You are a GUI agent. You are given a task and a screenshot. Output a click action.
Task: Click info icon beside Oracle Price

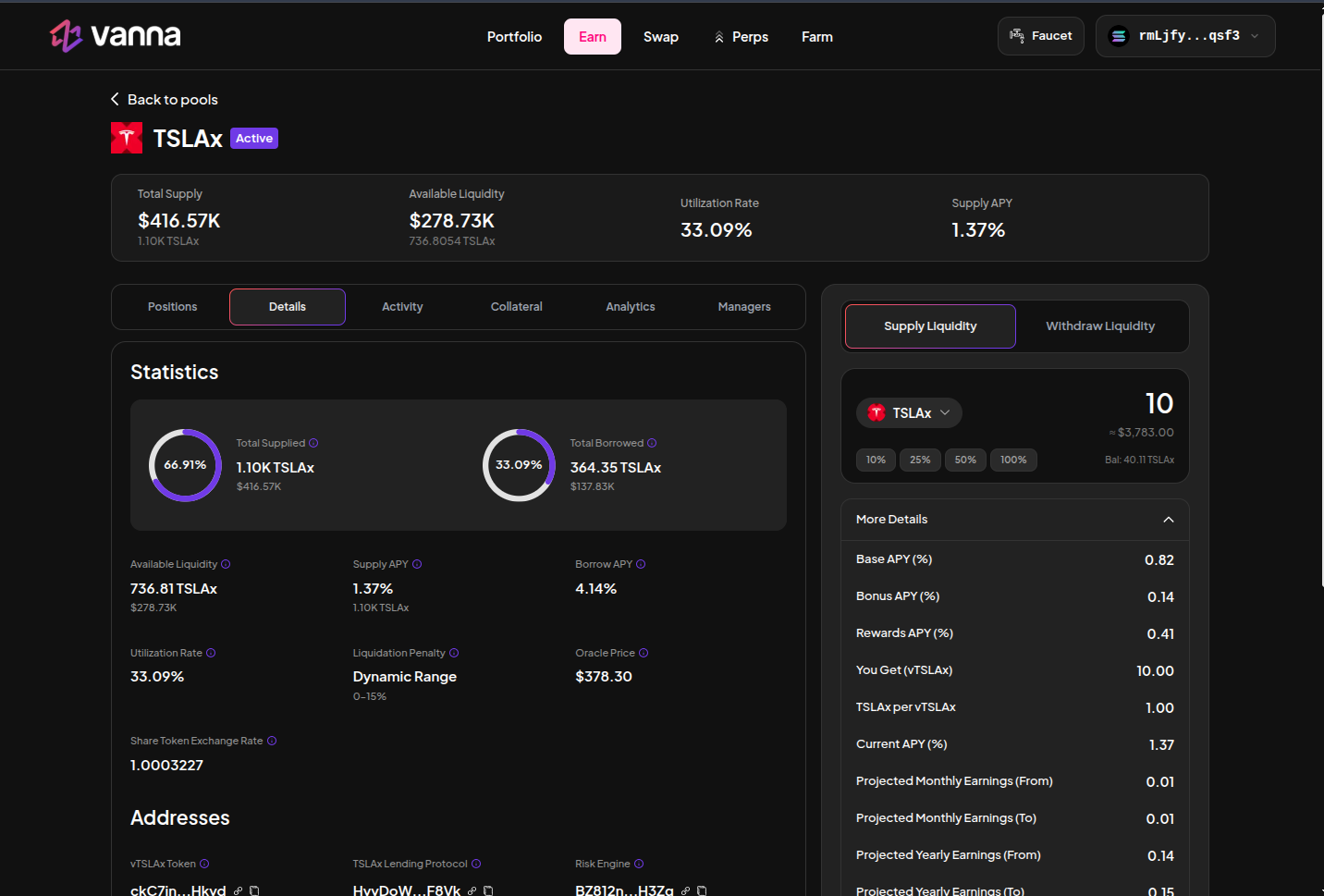coord(644,653)
